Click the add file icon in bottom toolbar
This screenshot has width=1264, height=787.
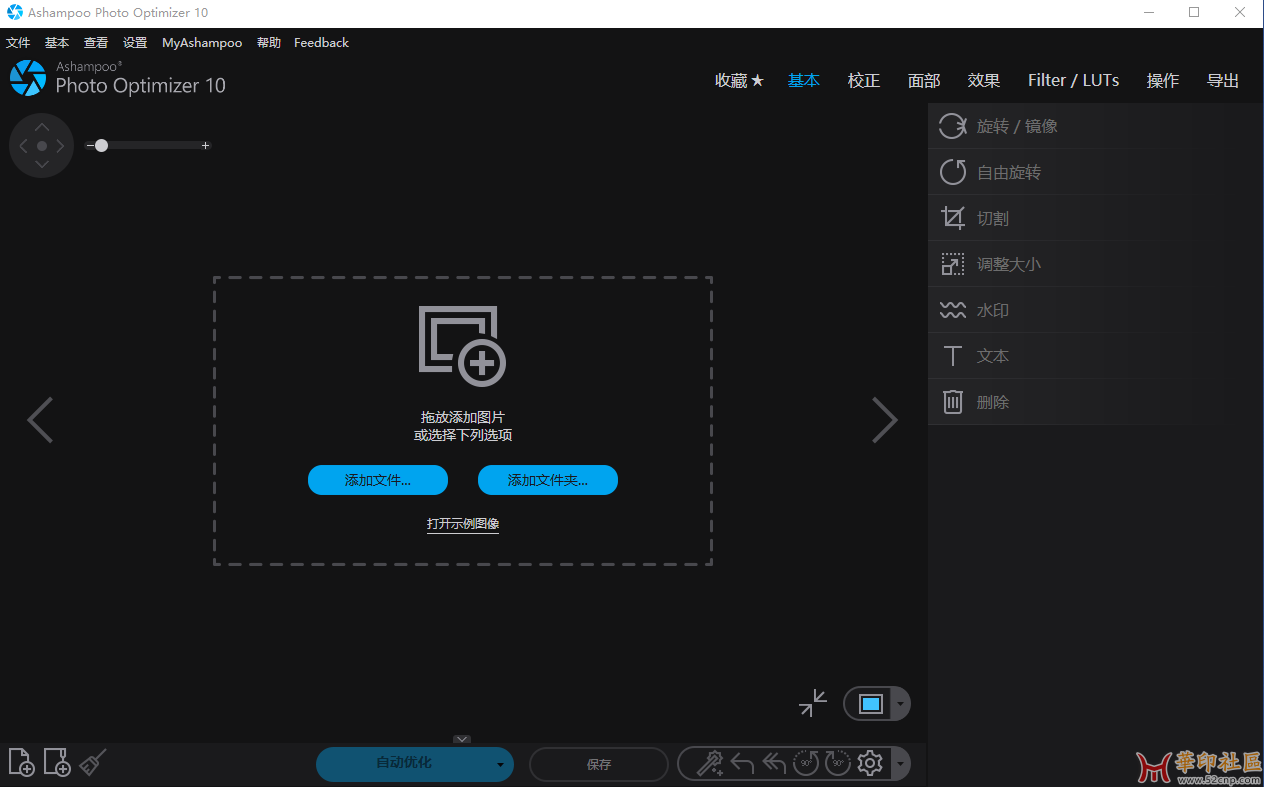coord(21,762)
